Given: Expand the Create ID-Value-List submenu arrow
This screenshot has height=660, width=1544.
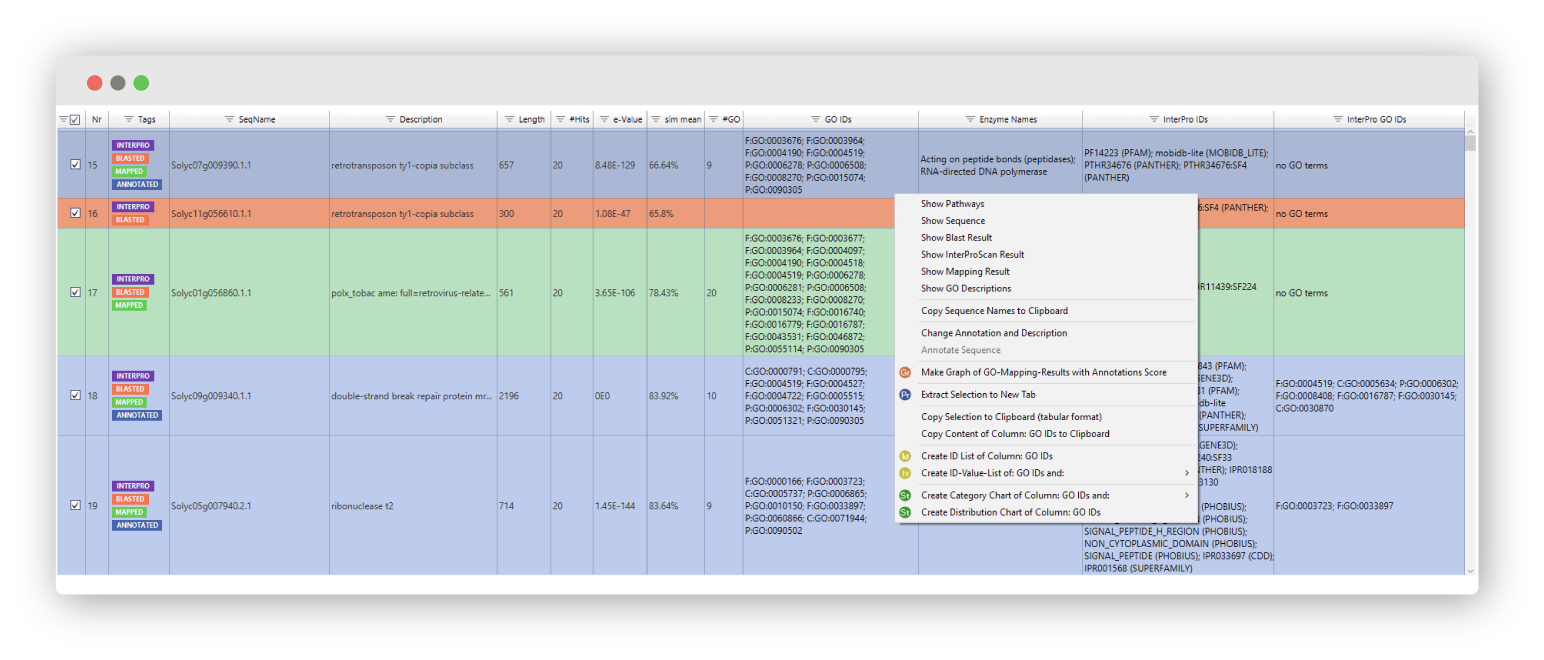Looking at the screenshot, I should 1187,473.
